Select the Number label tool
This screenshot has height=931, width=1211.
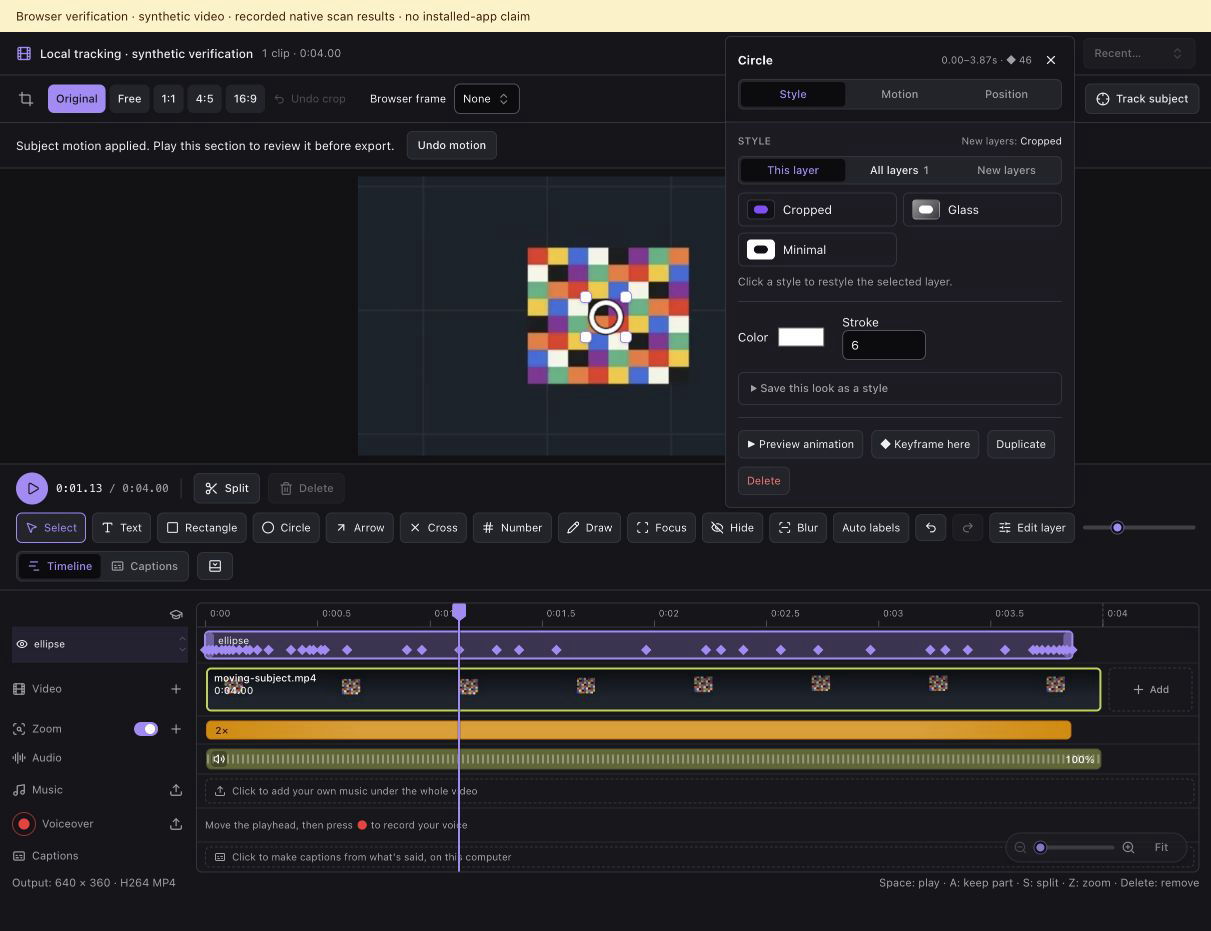coord(512,528)
